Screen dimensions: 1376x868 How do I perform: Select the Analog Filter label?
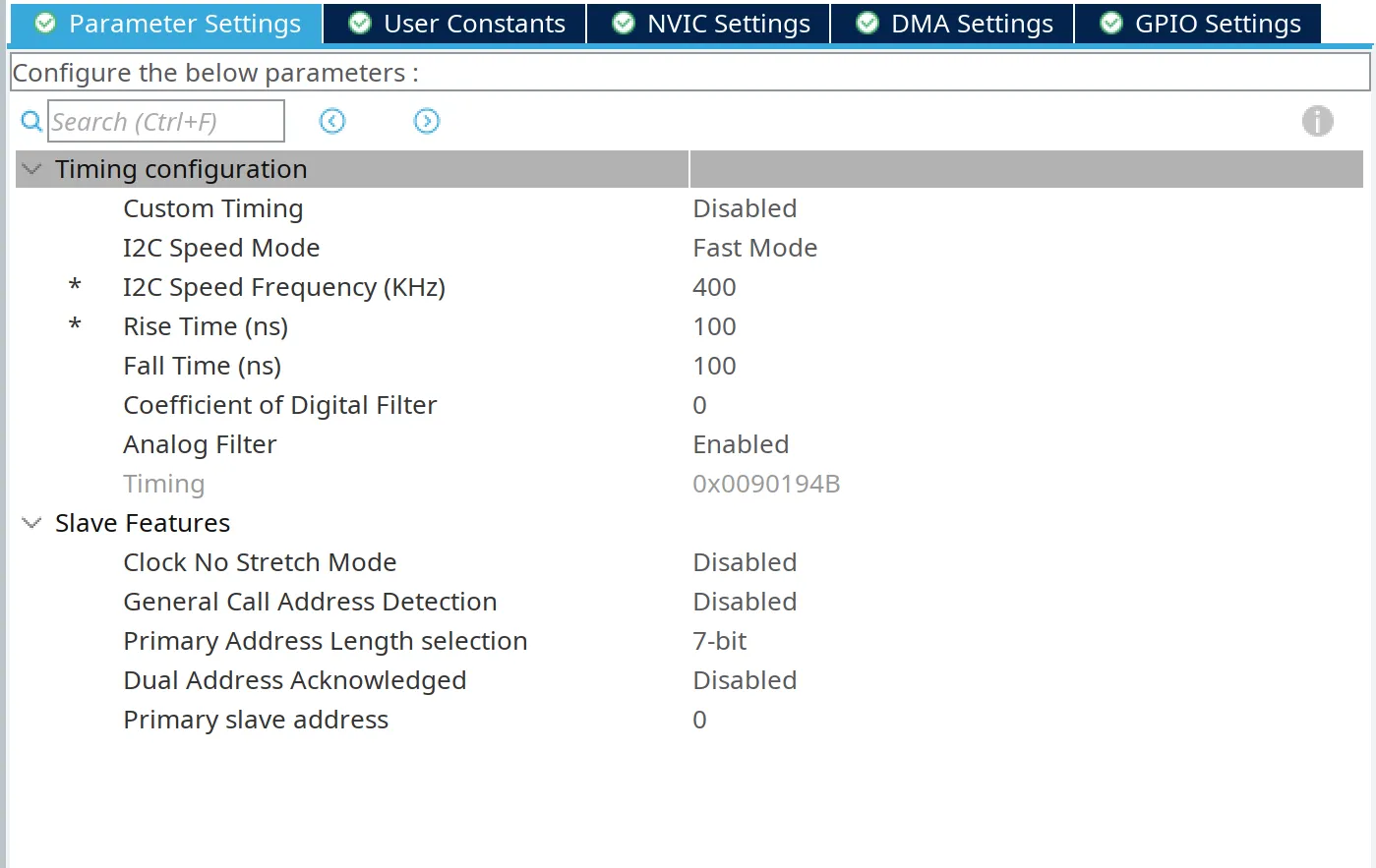[200, 444]
